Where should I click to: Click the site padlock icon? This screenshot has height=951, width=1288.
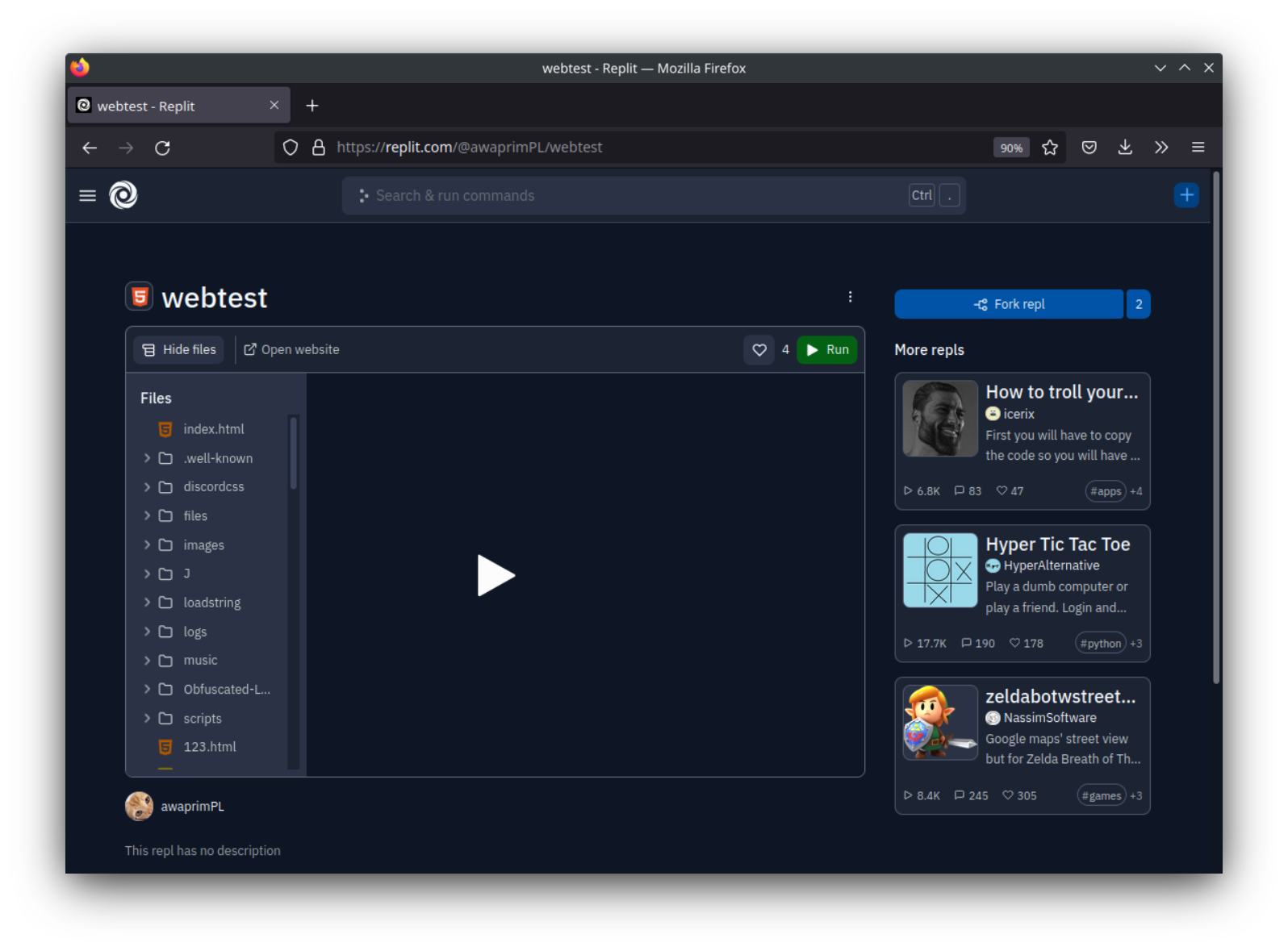(319, 148)
